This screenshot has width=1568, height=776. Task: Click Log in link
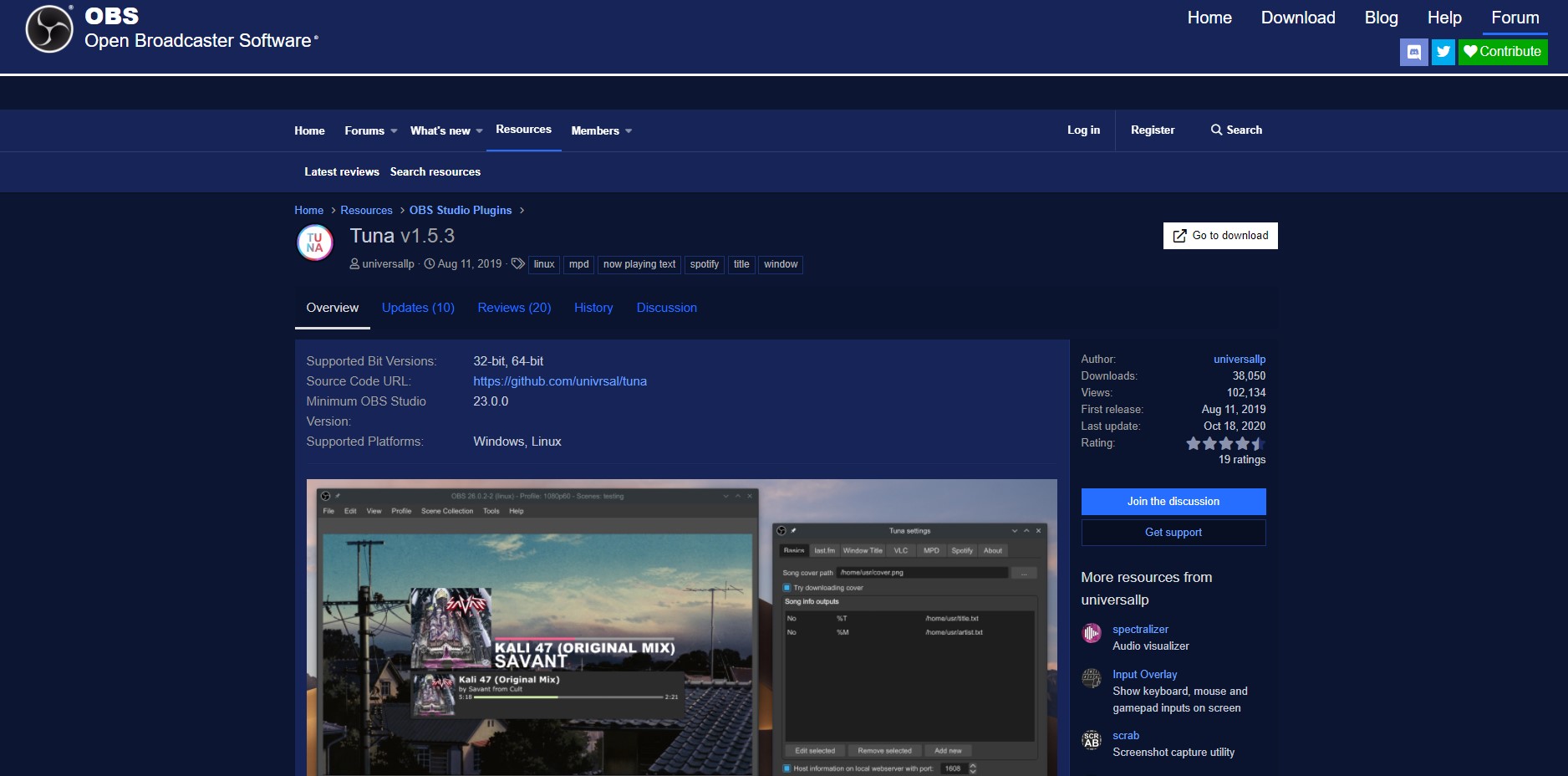point(1083,130)
